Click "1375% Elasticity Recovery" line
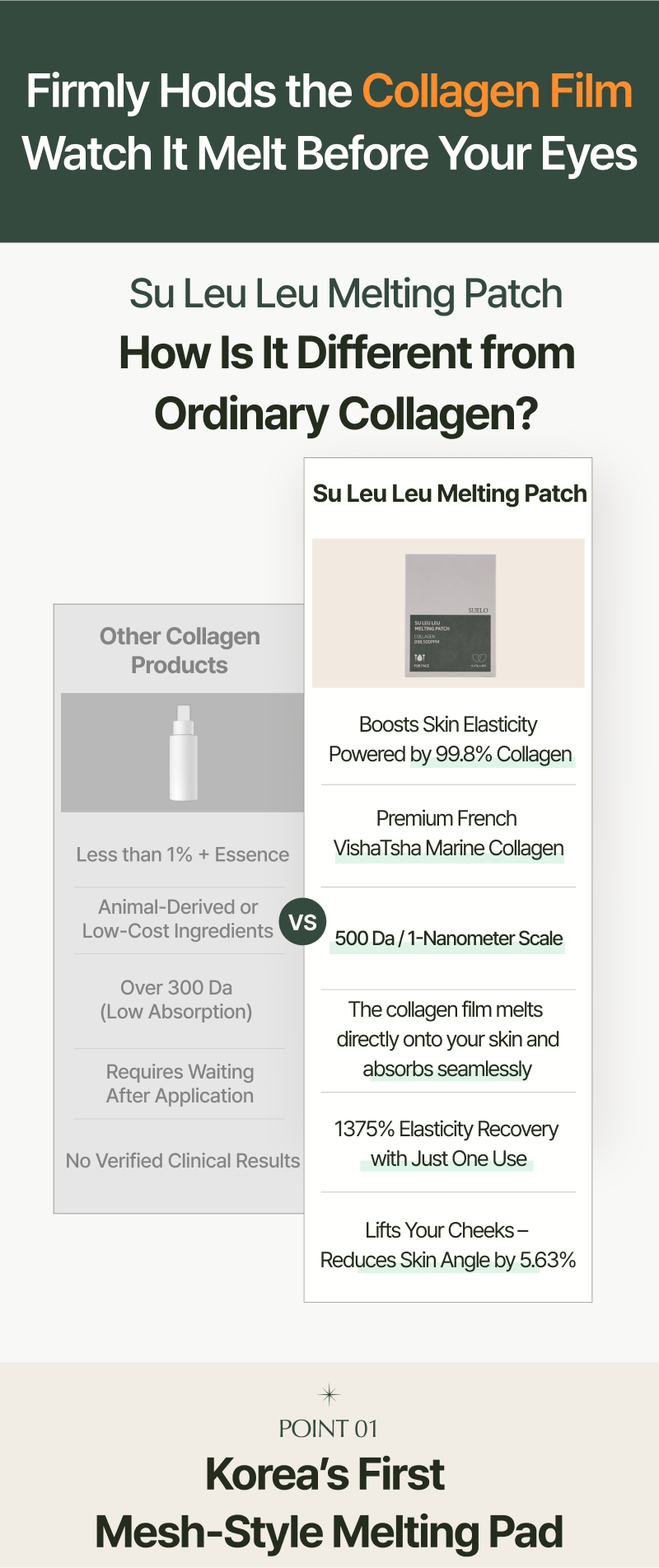659x1568 pixels. pos(446,1129)
